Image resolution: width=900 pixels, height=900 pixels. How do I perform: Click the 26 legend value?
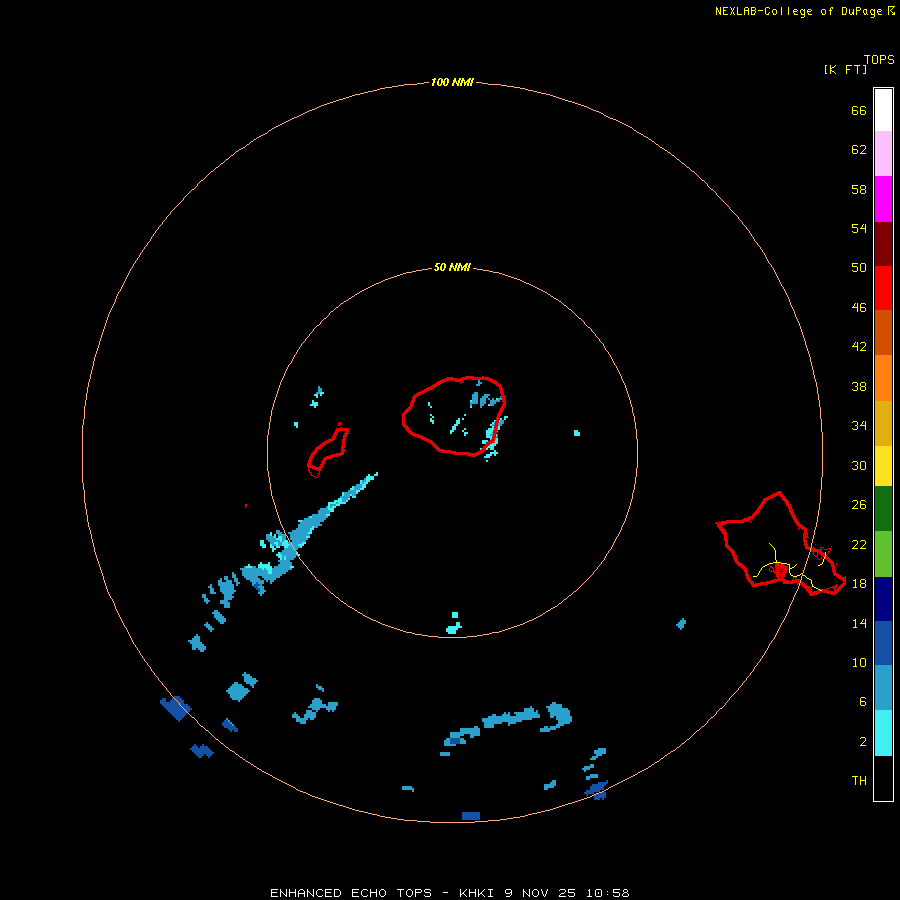(859, 505)
